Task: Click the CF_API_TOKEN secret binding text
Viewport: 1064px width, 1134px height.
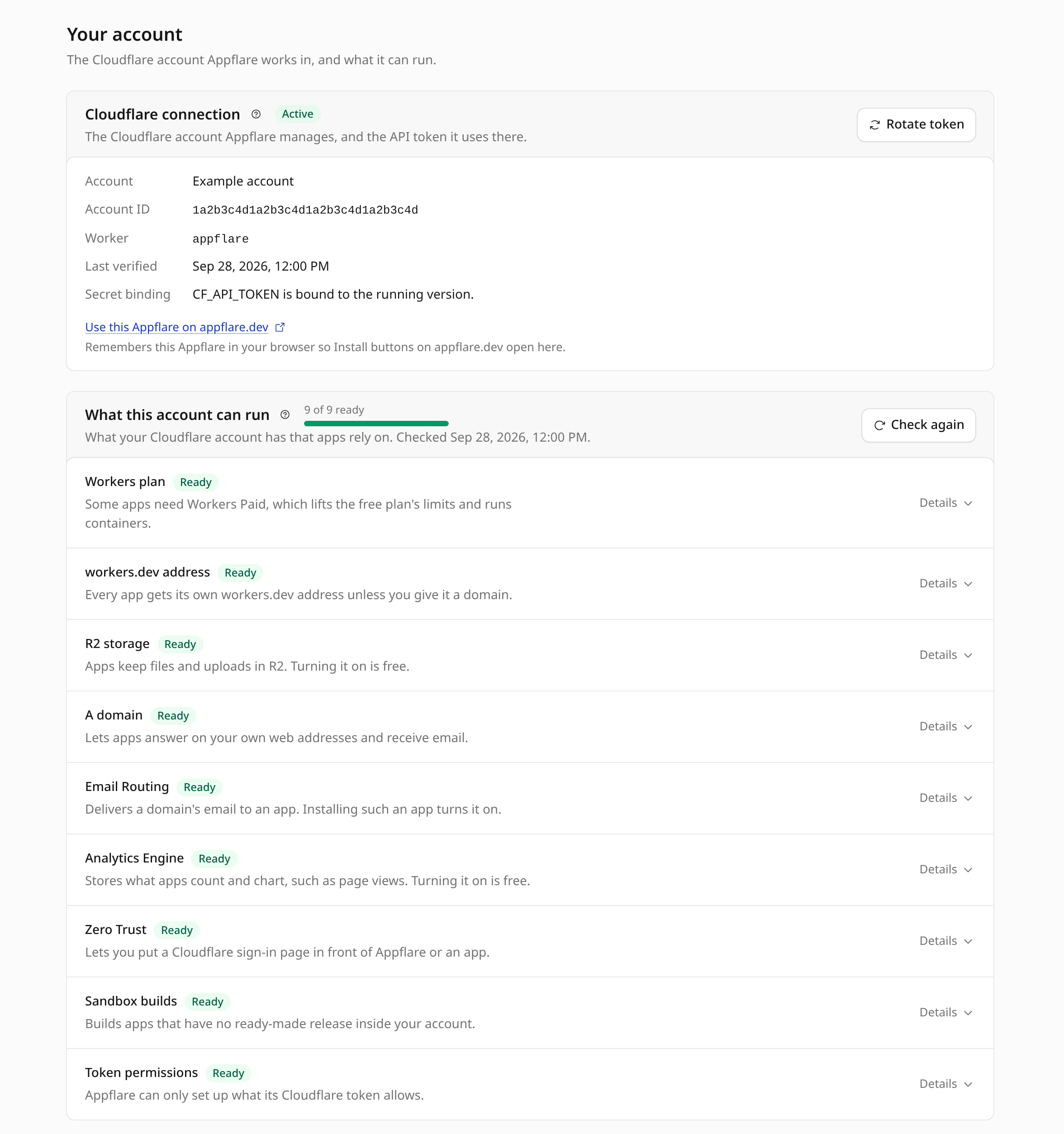Action: 333,294
